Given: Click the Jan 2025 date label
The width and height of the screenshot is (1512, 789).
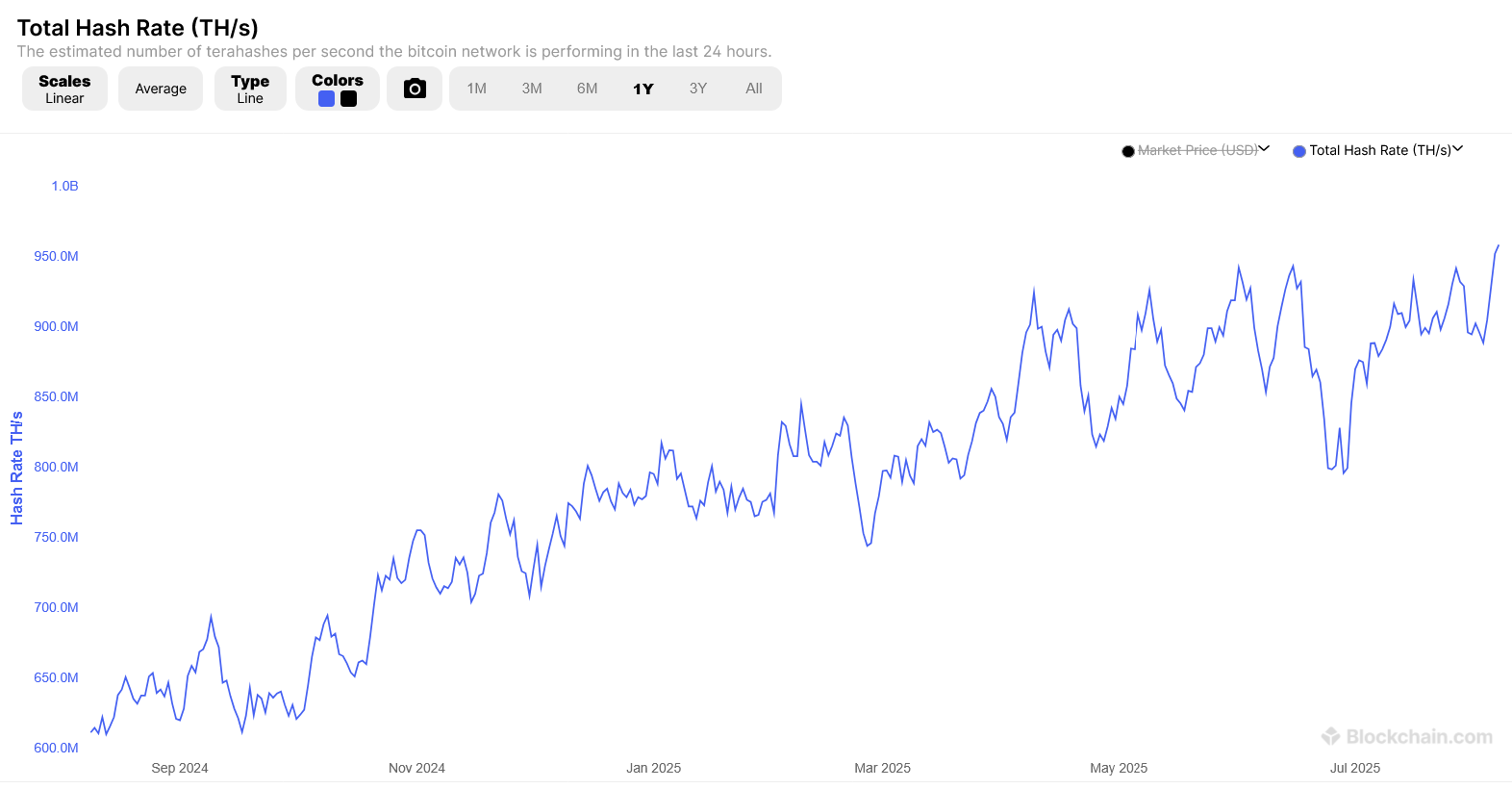Looking at the screenshot, I should tap(654, 768).
